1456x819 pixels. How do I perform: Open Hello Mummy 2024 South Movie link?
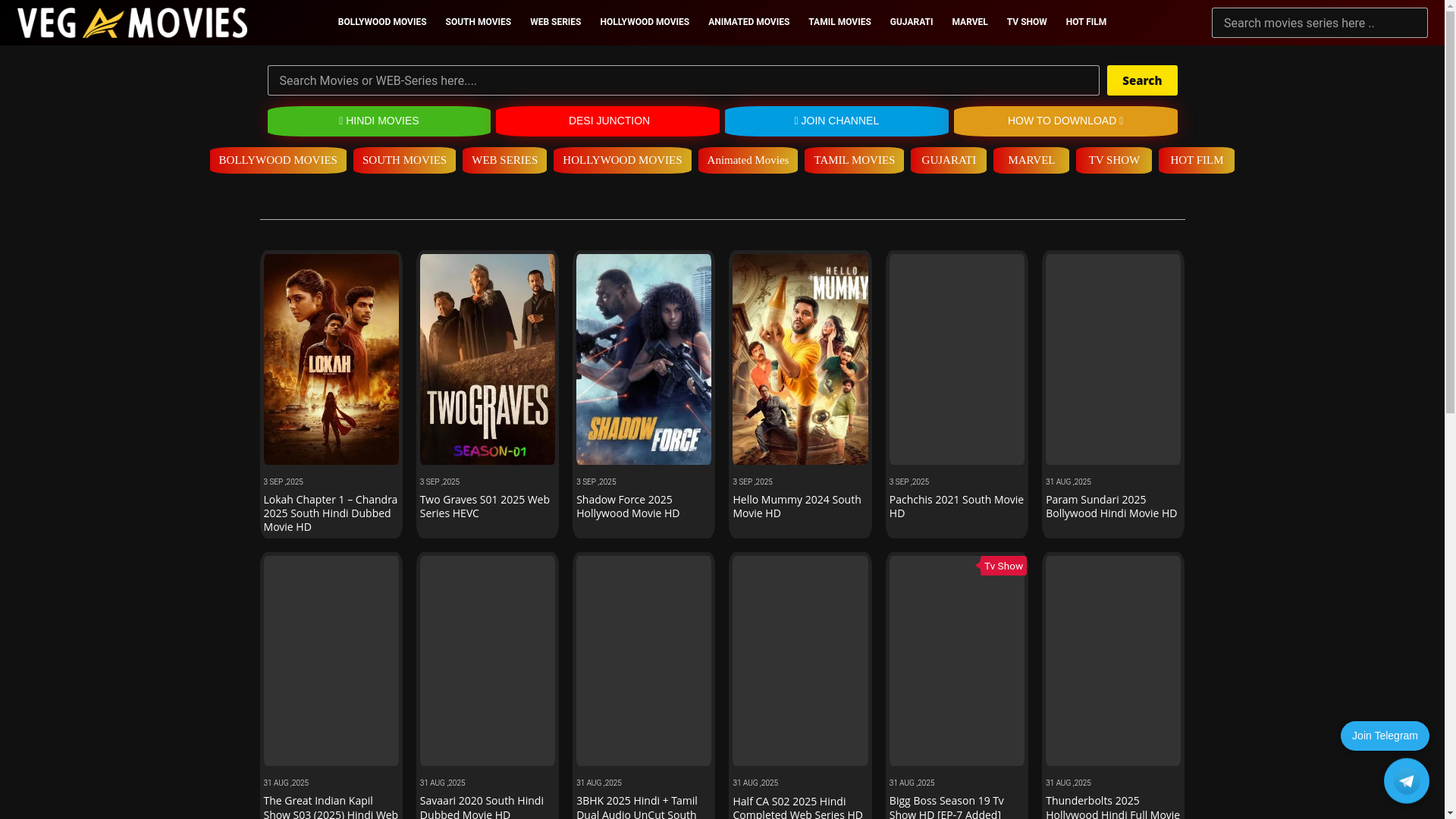click(797, 507)
